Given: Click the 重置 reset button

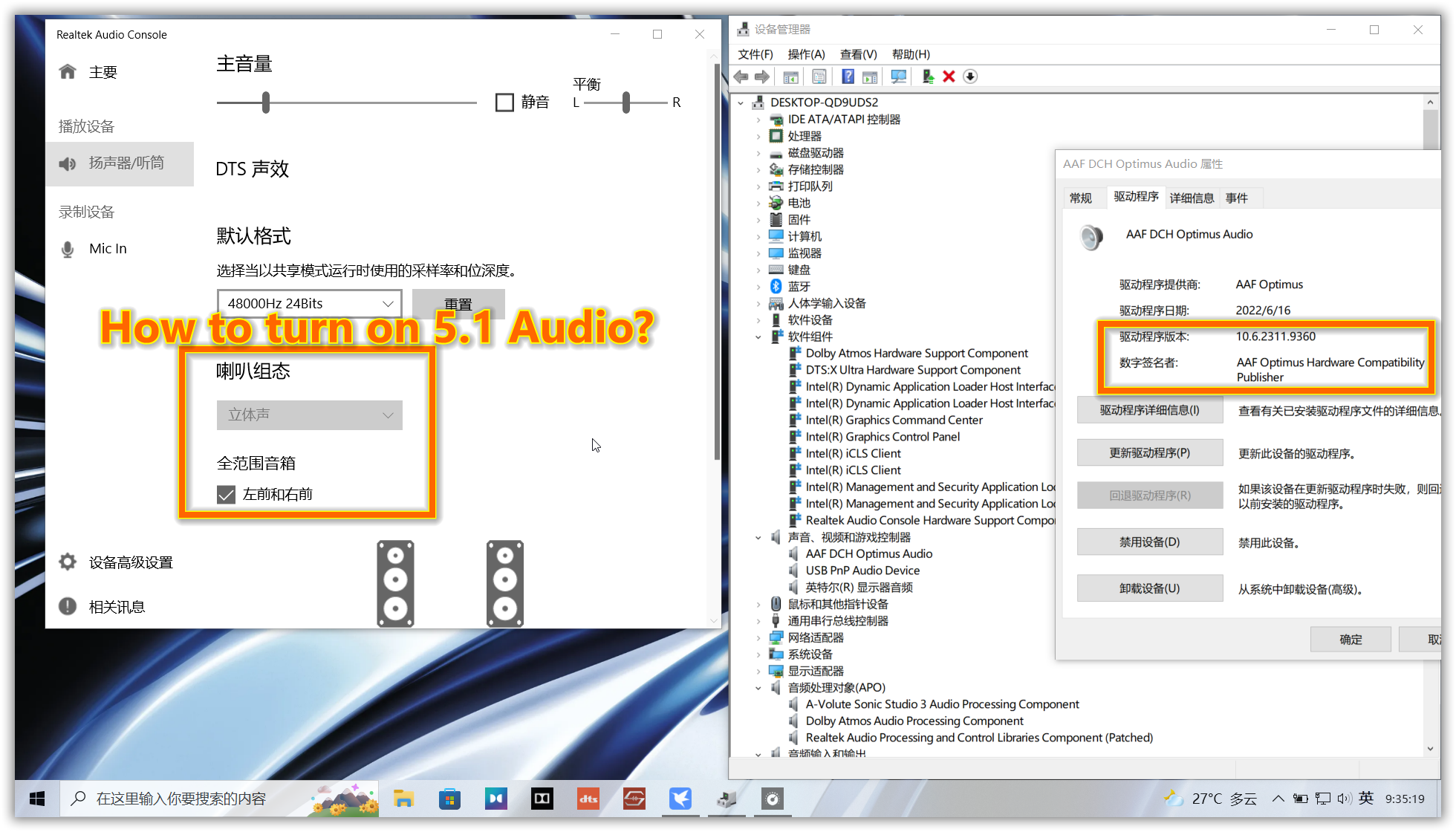Looking at the screenshot, I should (458, 304).
